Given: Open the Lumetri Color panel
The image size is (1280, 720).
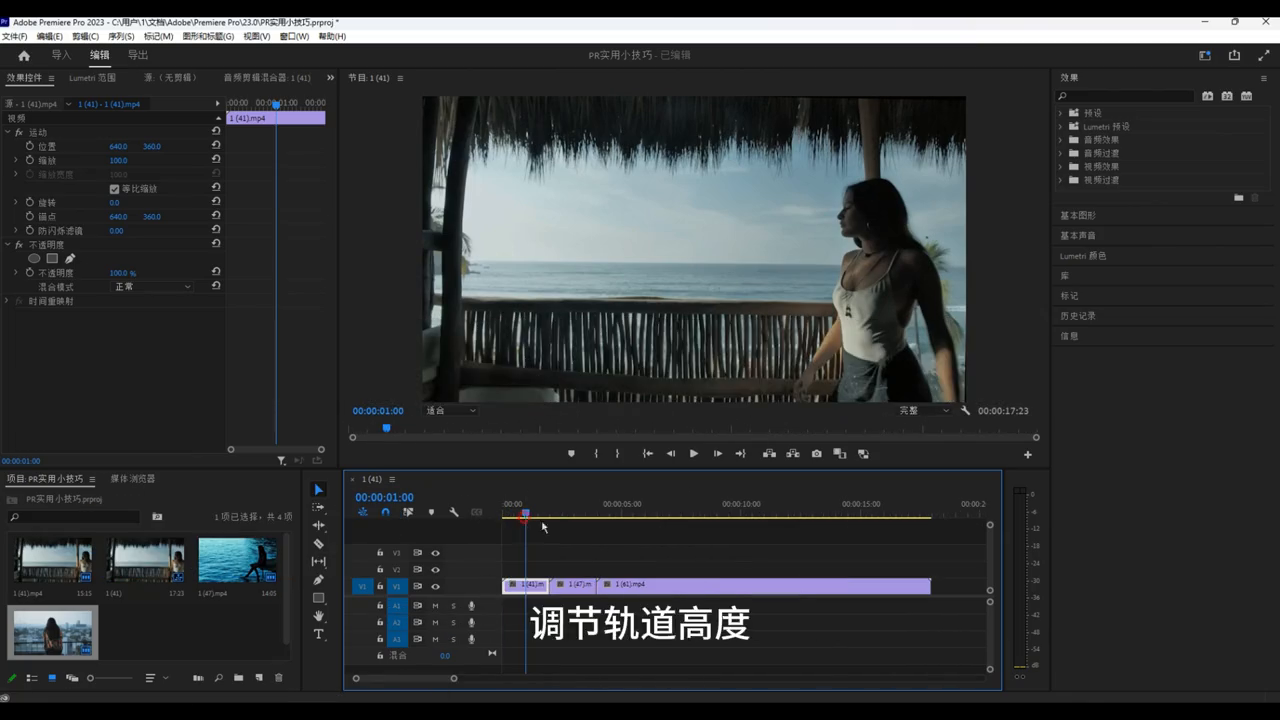Looking at the screenshot, I should (1083, 256).
